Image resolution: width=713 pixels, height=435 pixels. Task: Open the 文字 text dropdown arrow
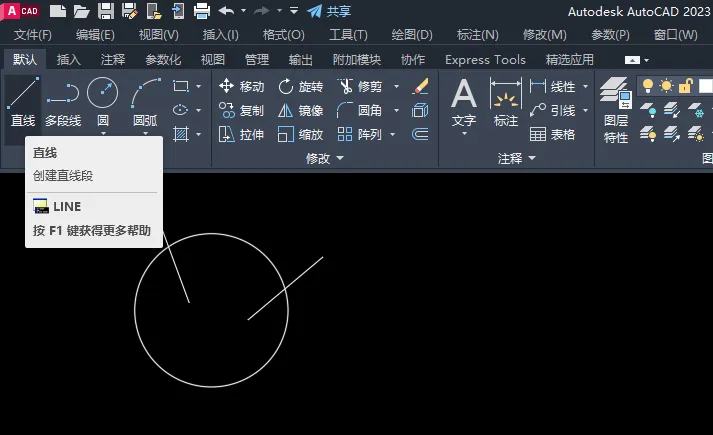(x=464, y=134)
